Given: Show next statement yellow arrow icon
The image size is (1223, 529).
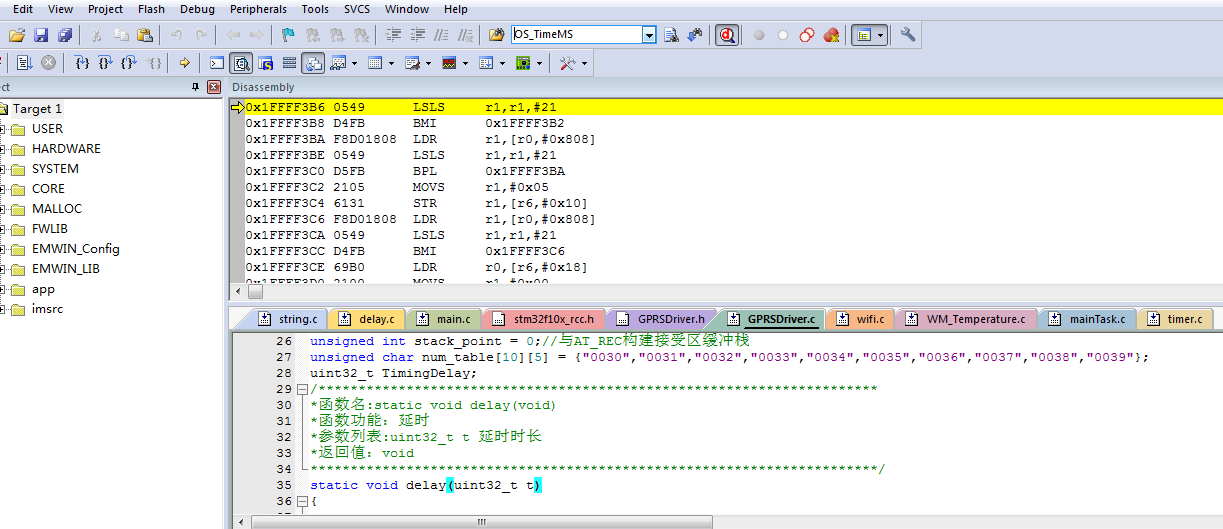Looking at the screenshot, I should (x=184, y=63).
